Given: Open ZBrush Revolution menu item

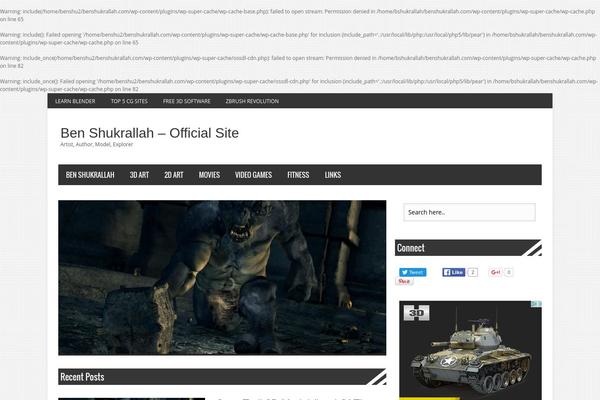Looking at the screenshot, I should 252,101.
